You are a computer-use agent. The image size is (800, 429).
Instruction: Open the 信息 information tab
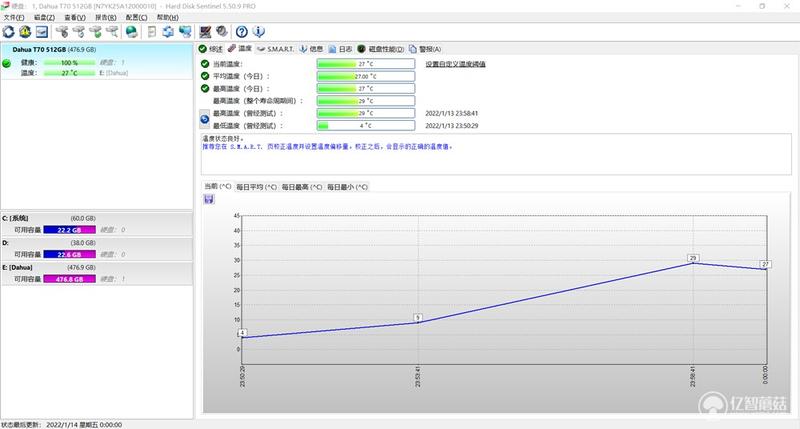coord(311,49)
